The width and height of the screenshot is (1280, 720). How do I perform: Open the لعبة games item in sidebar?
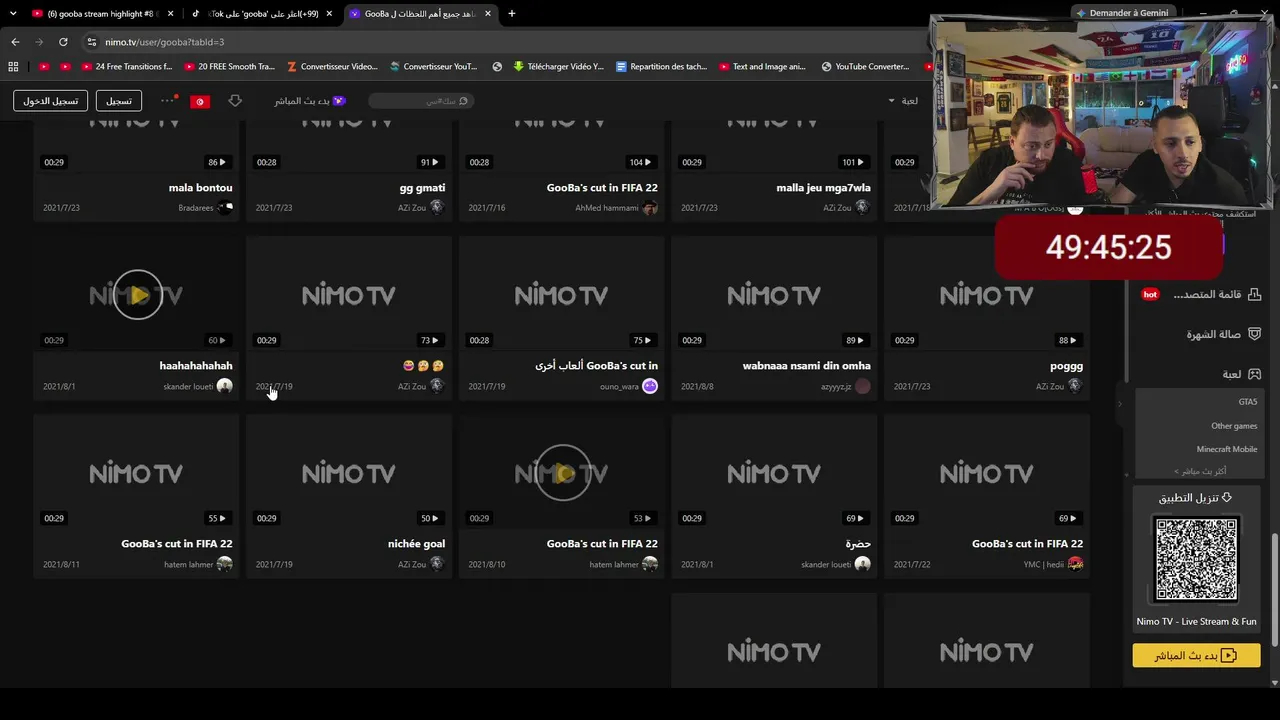1242,374
